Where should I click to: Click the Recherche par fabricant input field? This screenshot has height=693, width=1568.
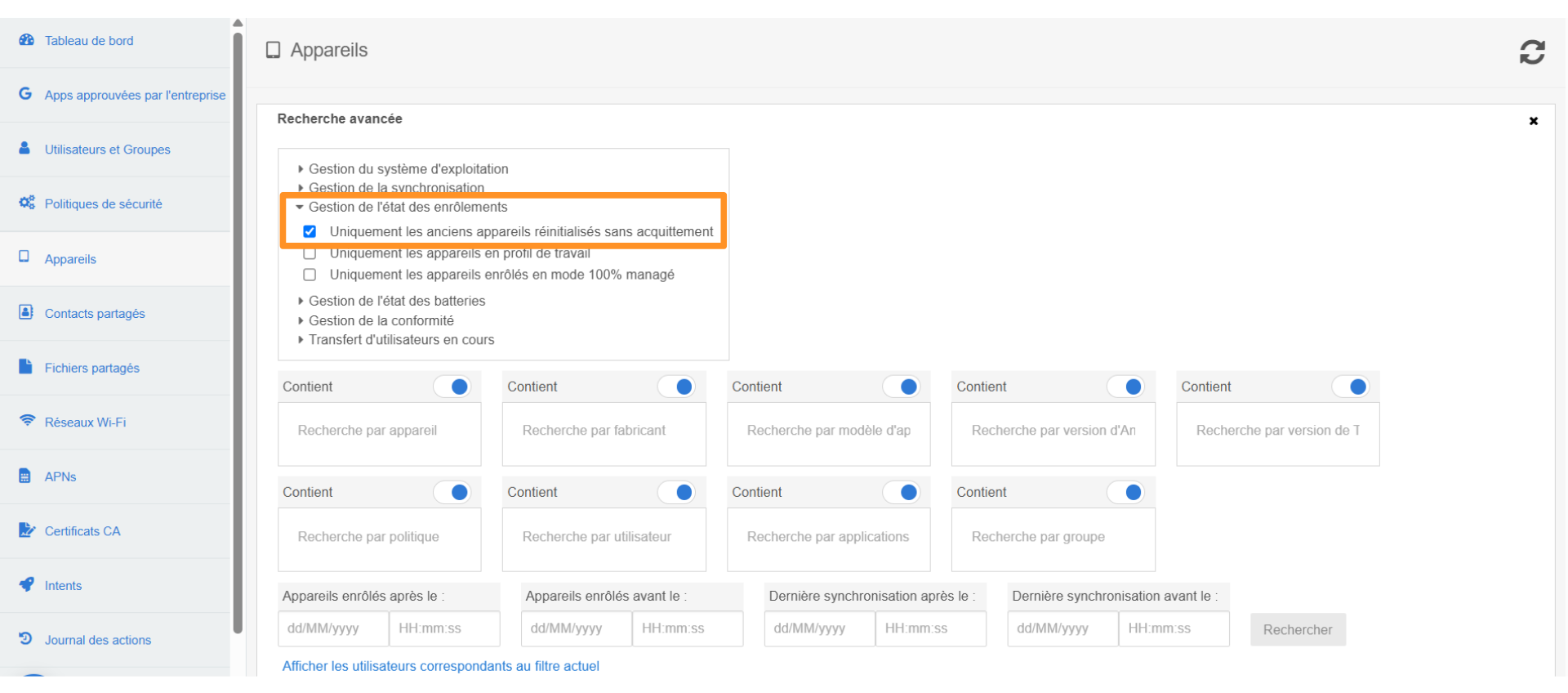[x=604, y=431]
